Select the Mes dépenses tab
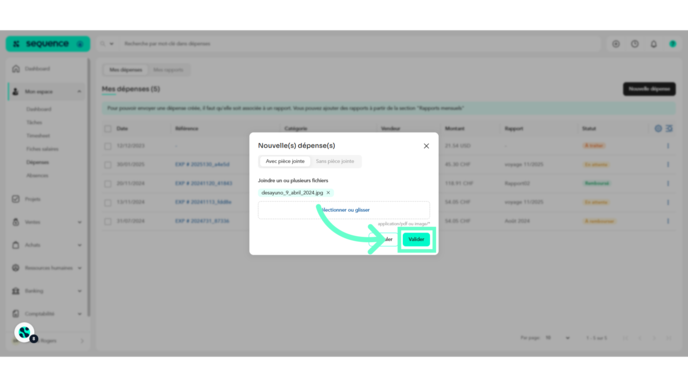Screen dimensions: 688x387 [x=126, y=70]
